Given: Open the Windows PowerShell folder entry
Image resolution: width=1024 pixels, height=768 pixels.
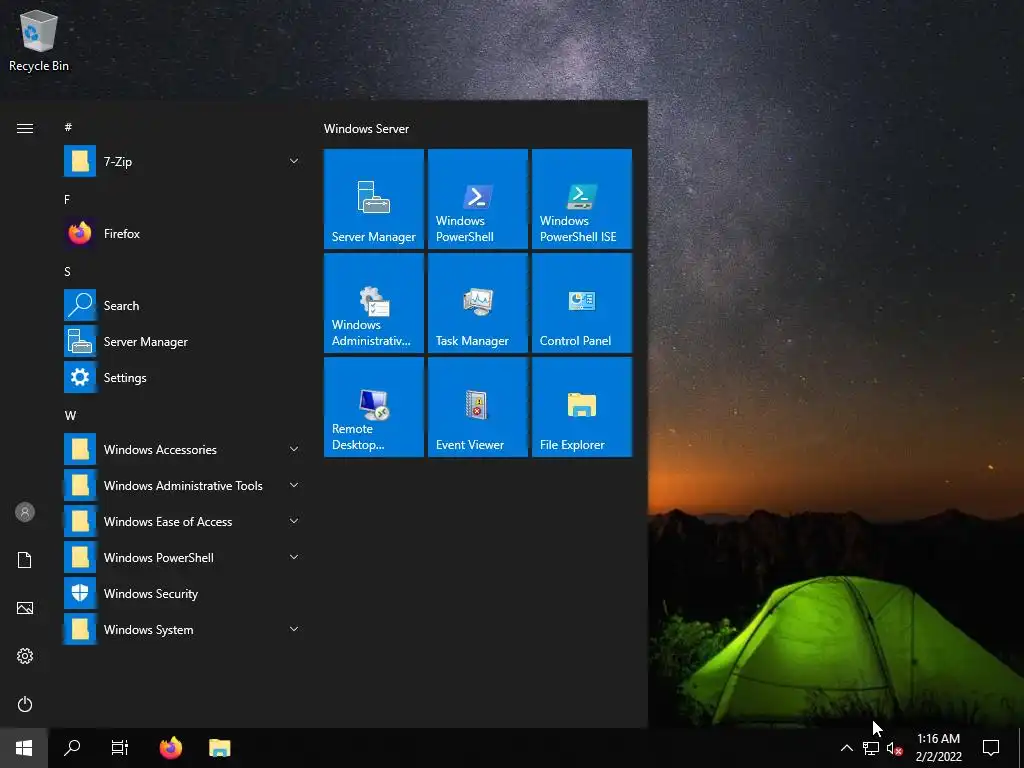Looking at the screenshot, I should coord(183,557).
